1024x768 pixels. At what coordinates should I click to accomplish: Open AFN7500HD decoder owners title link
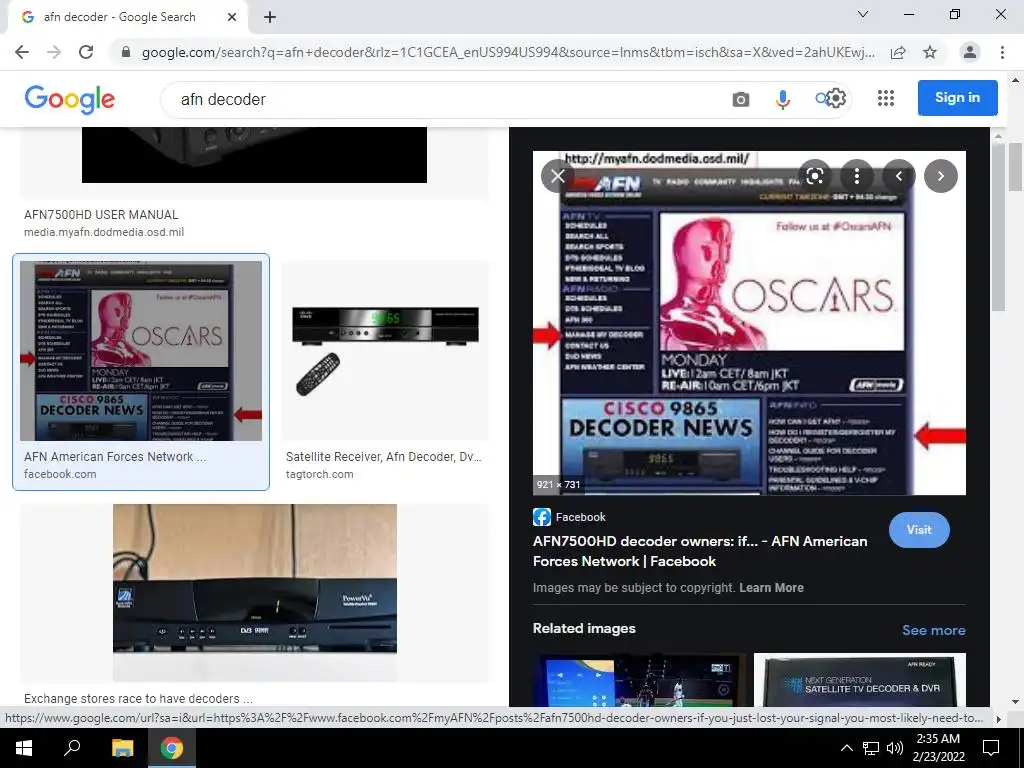(x=700, y=551)
